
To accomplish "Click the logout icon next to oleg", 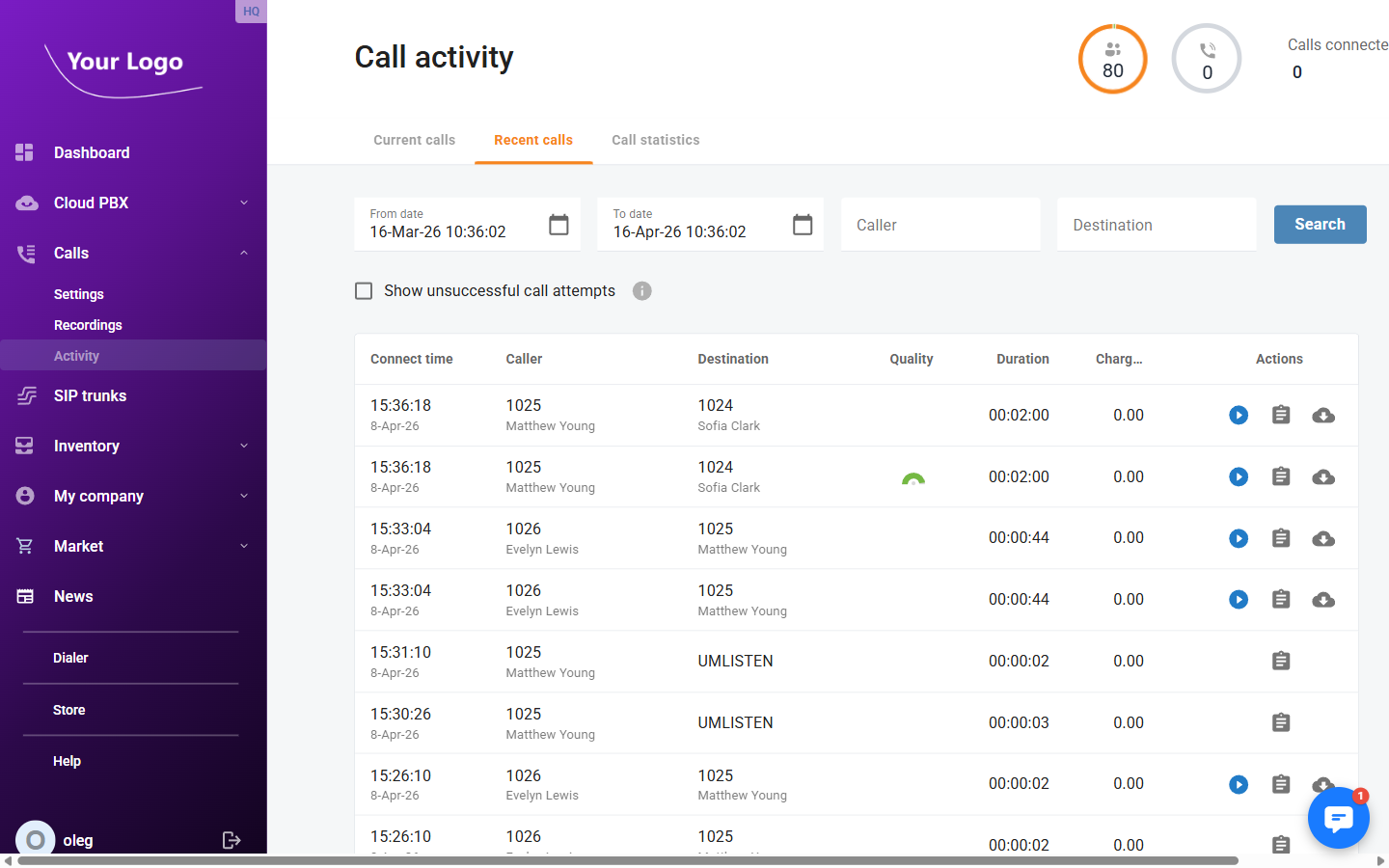I will pos(231,840).
